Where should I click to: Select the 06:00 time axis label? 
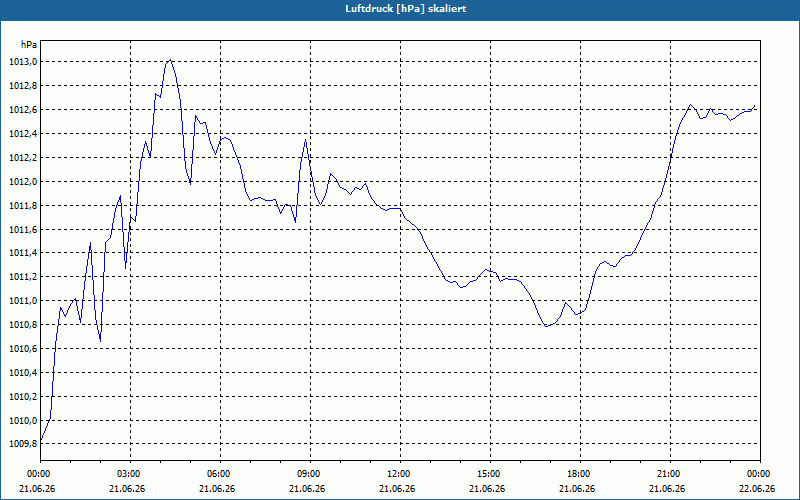tap(220, 474)
